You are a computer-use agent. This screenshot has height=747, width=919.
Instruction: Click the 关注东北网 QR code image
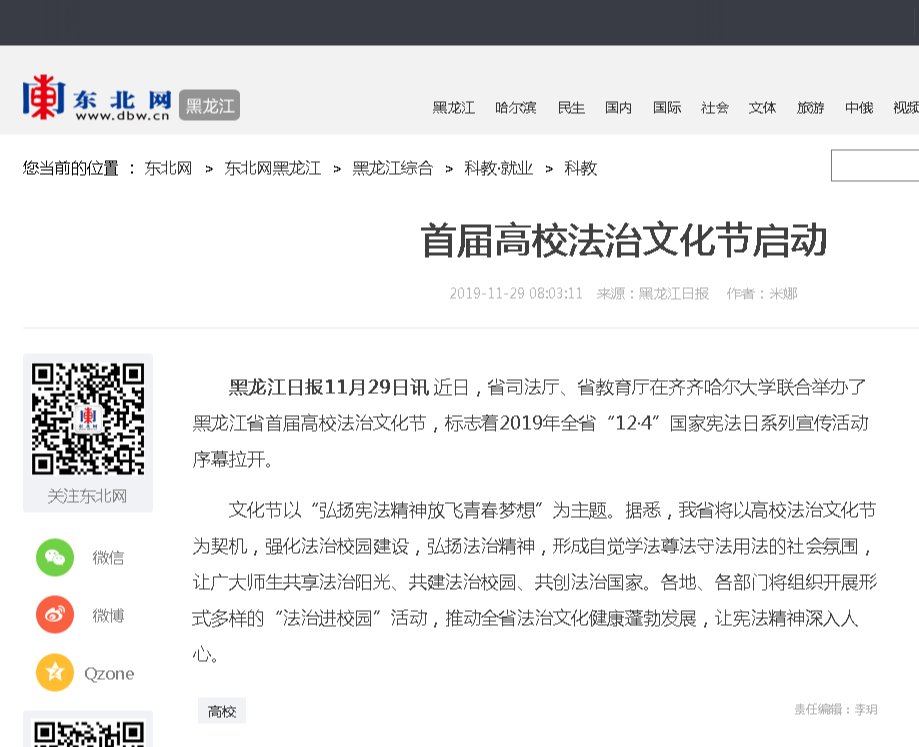click(88, 418)
